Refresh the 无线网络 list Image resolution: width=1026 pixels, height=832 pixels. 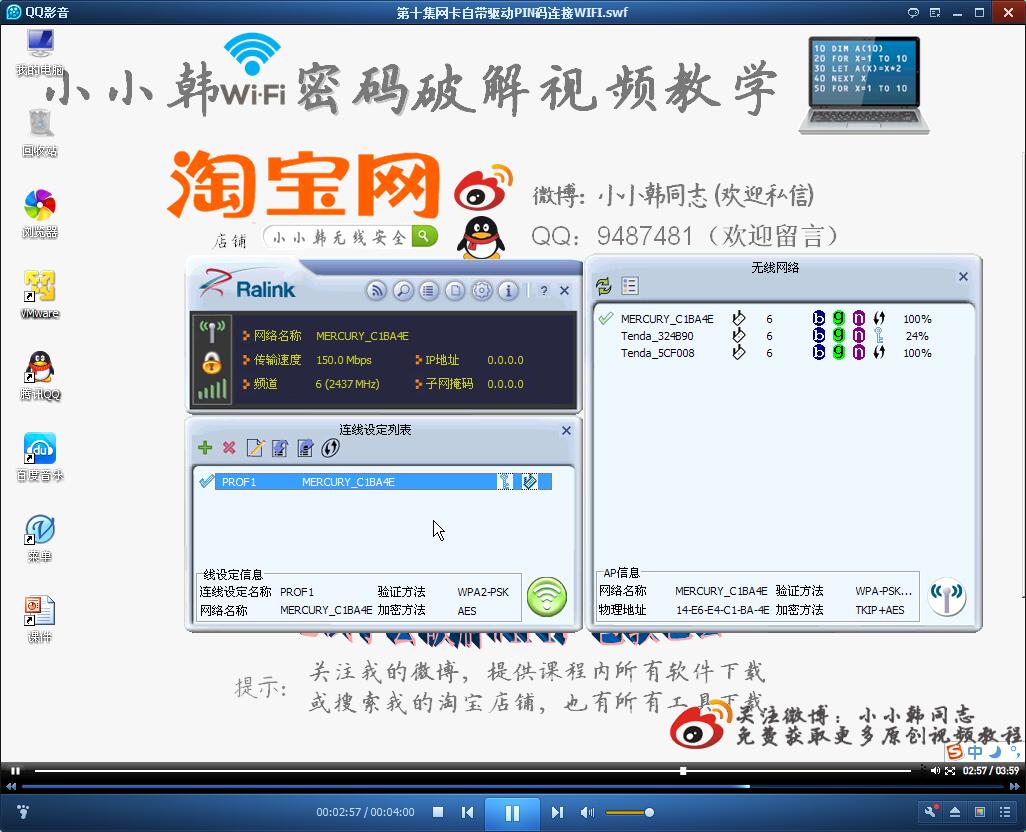pyautogui.click(x=603, y=285)
